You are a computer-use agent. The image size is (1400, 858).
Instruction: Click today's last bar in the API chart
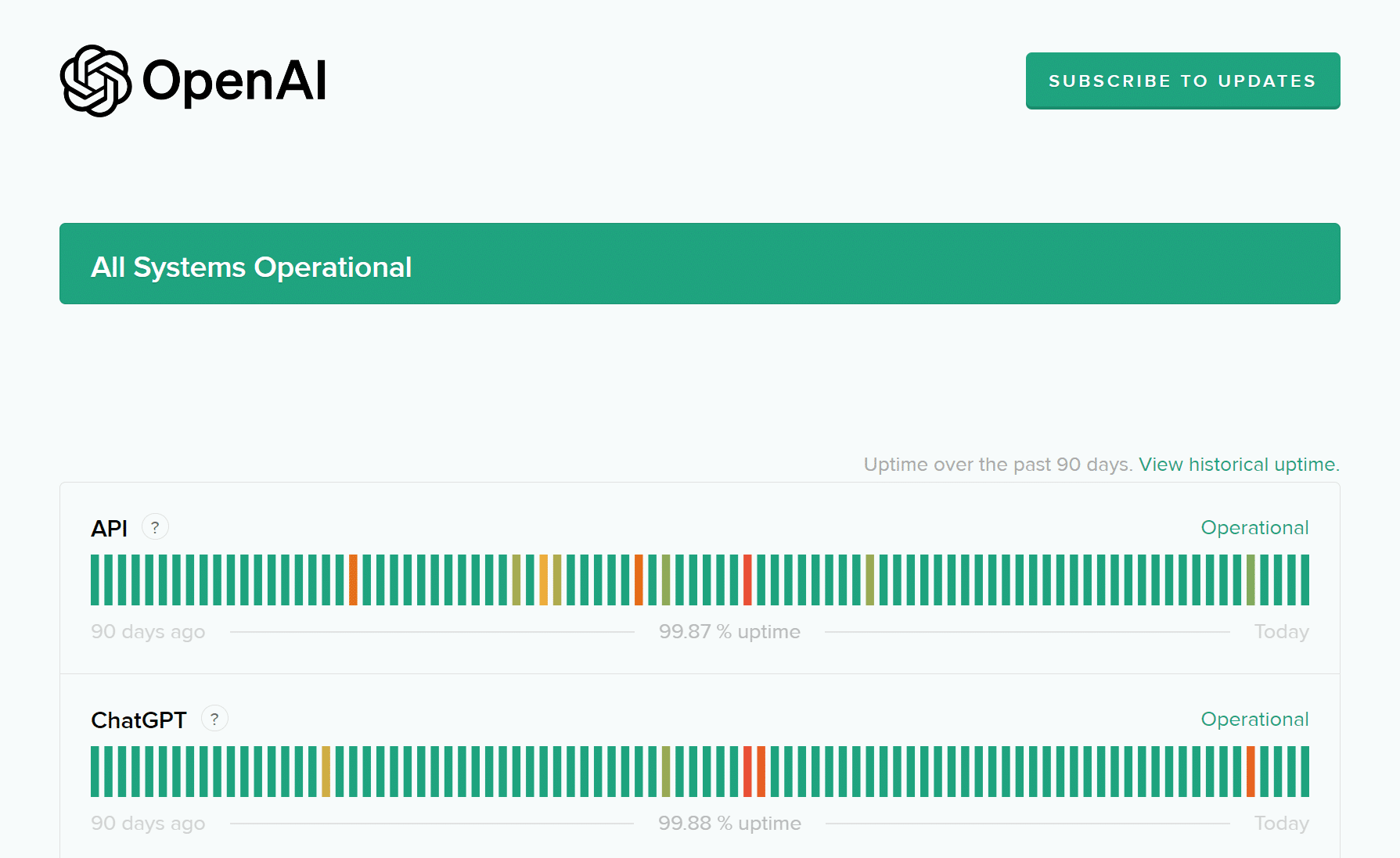pyautogui.click(x=1305, y=580)
